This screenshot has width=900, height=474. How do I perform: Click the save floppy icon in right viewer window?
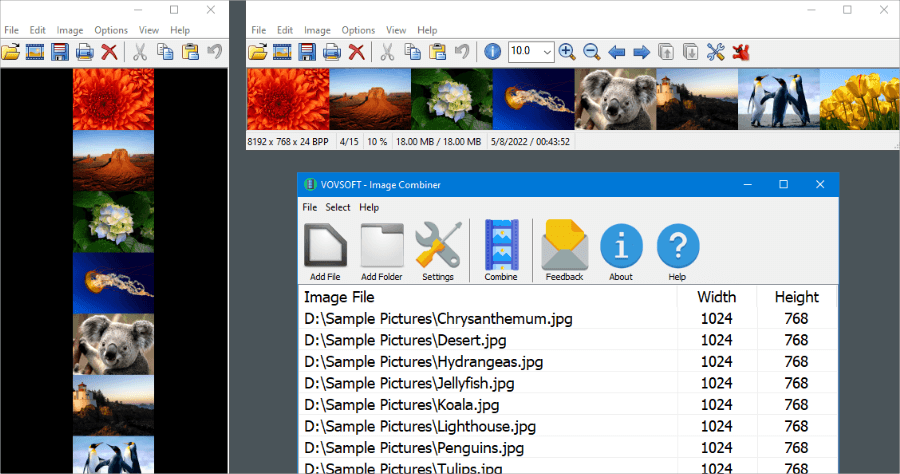pos(307,52)
